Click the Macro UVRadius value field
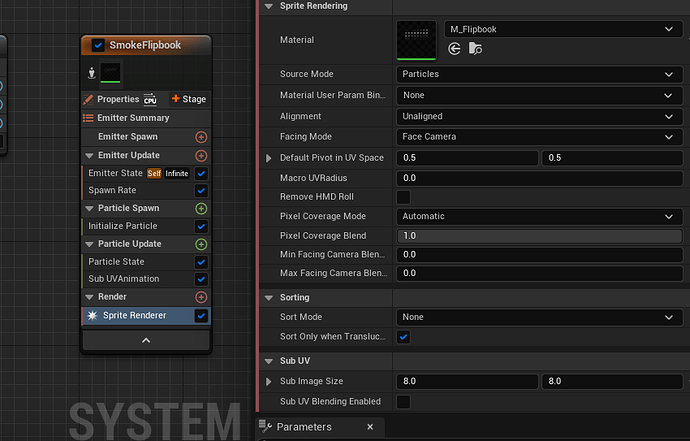Image resolution: width=690 pixels, height=441 pixels. pyautogui.click(x=540, y=178)
